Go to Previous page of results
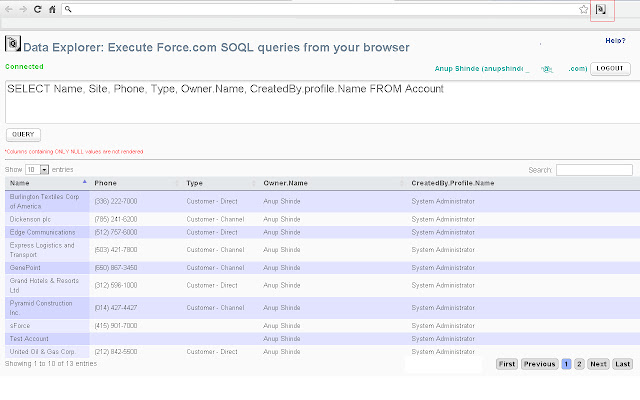This screenshot has height=400, width=640. click(x=540, y=364)
